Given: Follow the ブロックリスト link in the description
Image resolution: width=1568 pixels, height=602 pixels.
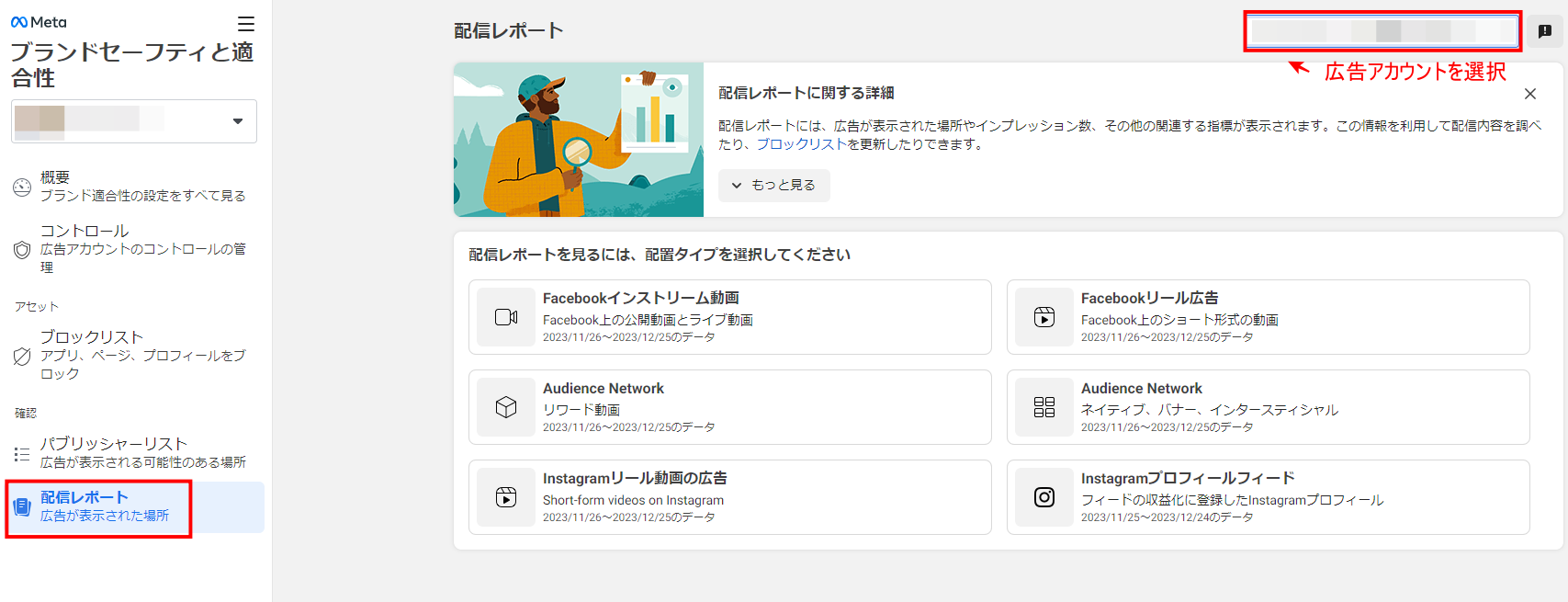Looking at the screenshot, I should pos(800,144).
